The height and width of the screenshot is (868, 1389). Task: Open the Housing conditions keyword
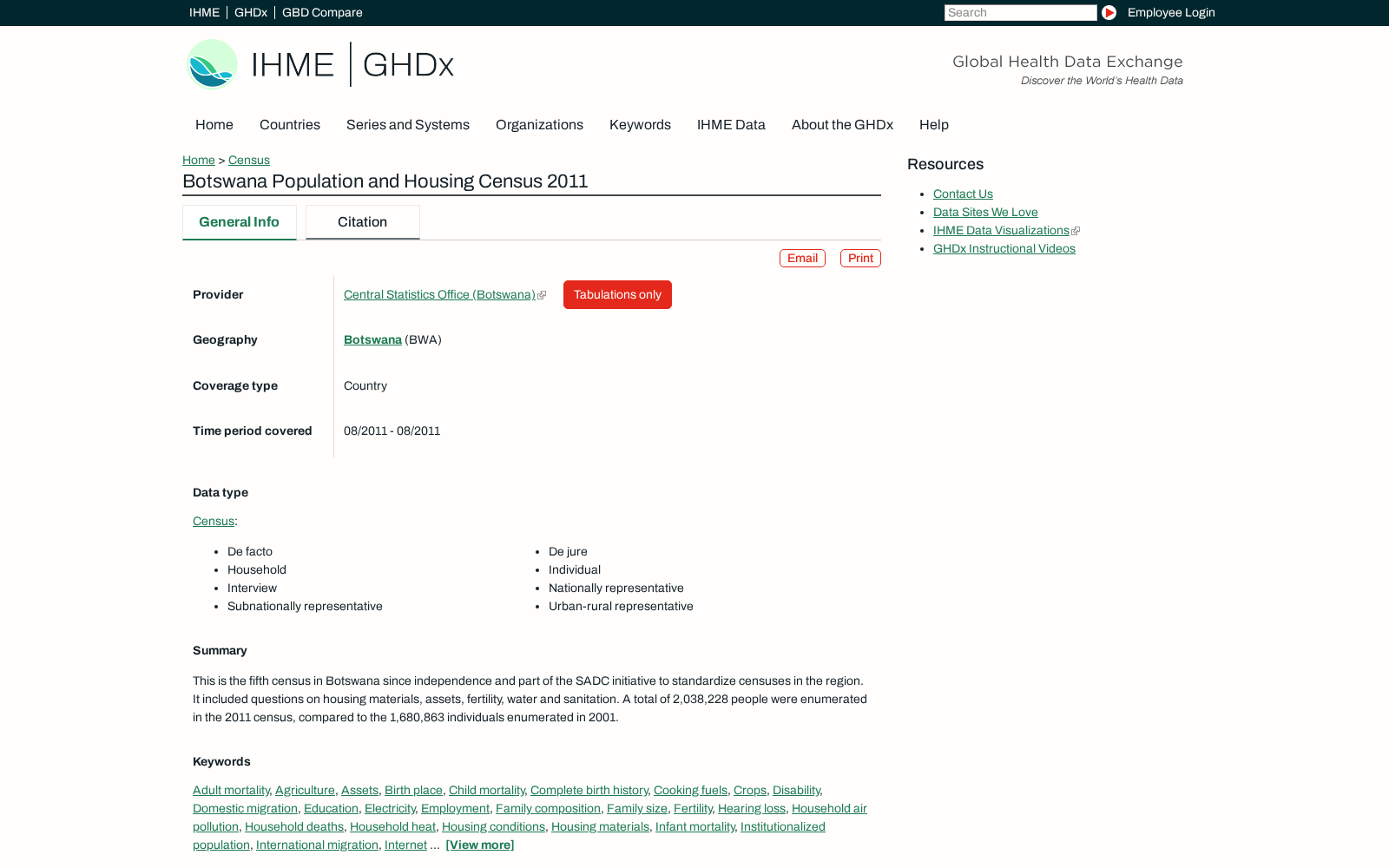pyautogui.click(x=493, y=827)
